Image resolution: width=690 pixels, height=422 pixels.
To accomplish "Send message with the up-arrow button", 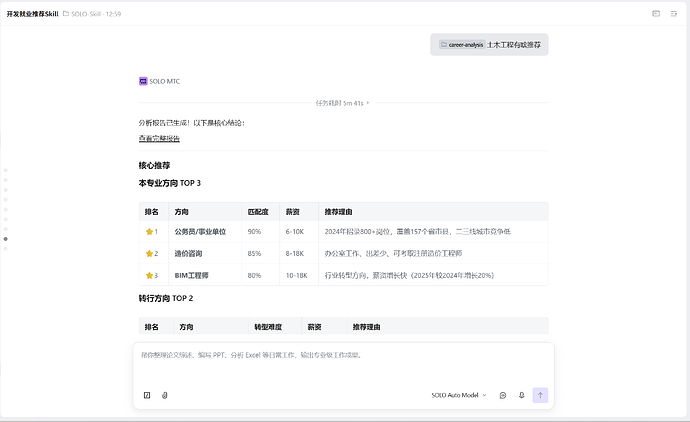I will coord(540,395).
